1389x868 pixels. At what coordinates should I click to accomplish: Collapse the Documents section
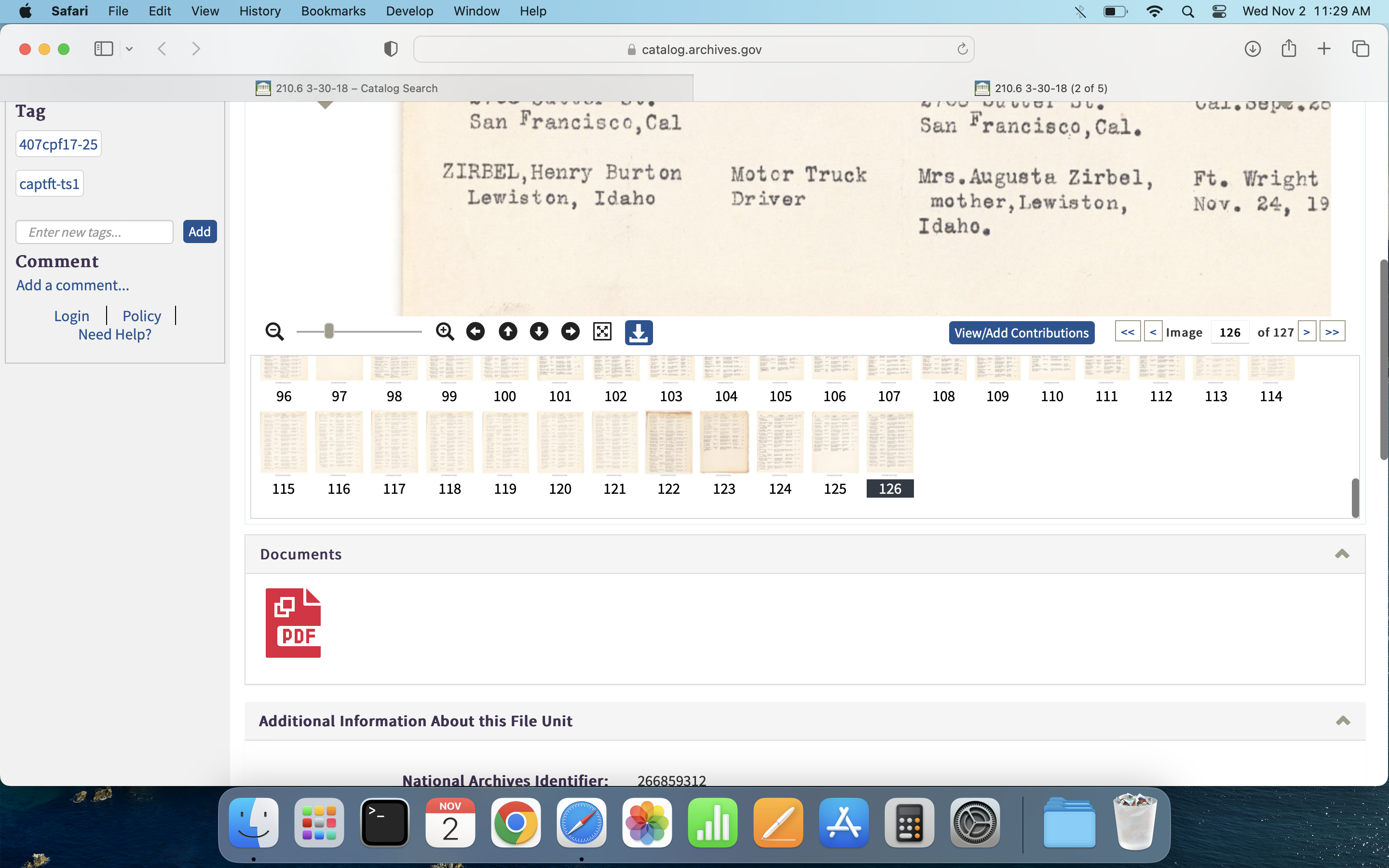coord(1341,554)
